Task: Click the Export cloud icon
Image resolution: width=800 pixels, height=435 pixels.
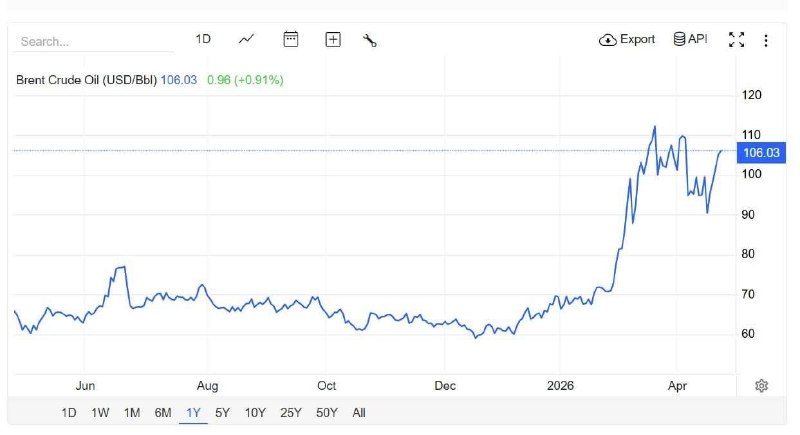Action: tap(608, 40)
